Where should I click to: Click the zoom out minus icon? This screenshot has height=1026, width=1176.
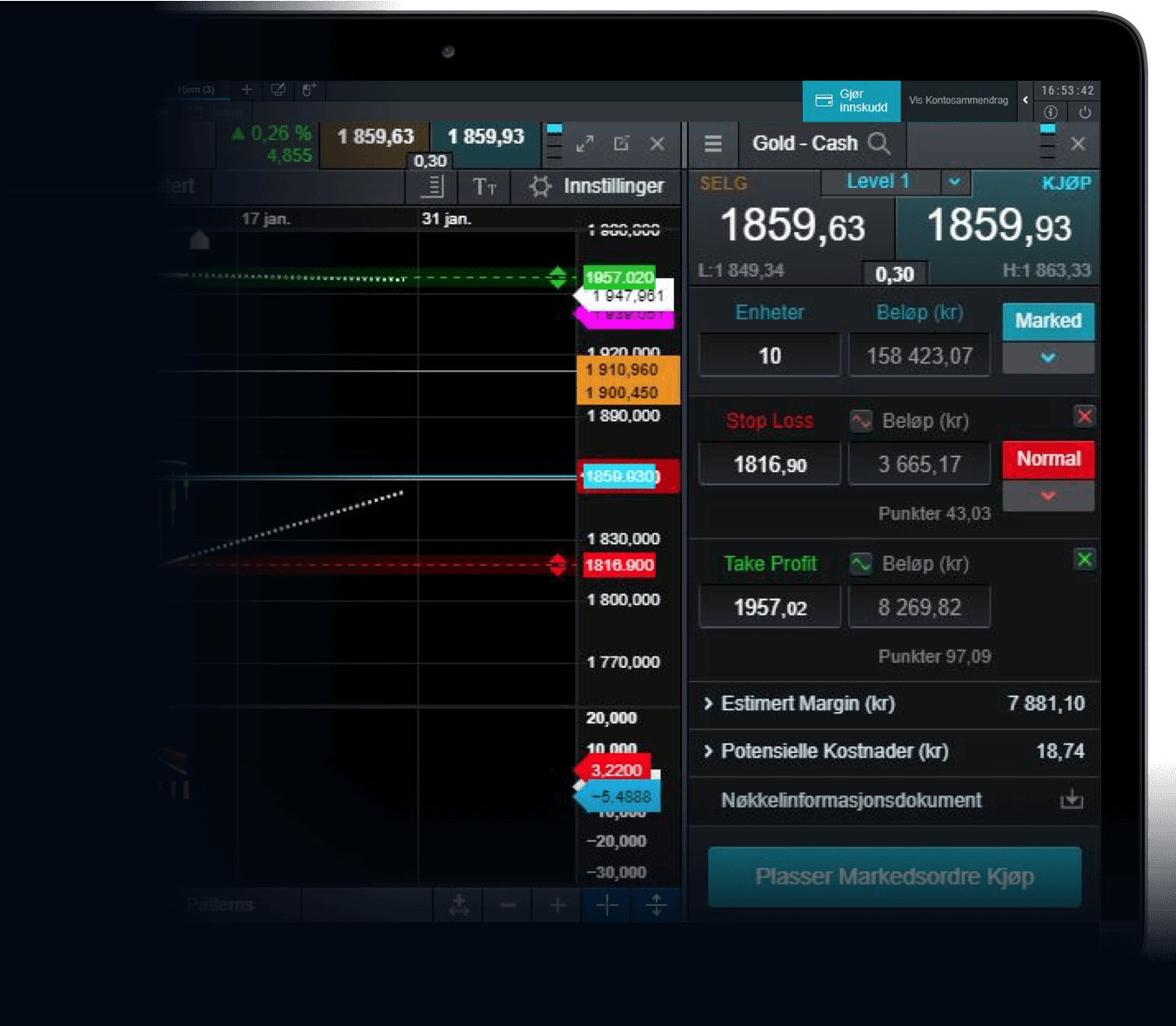click(508, 905)
